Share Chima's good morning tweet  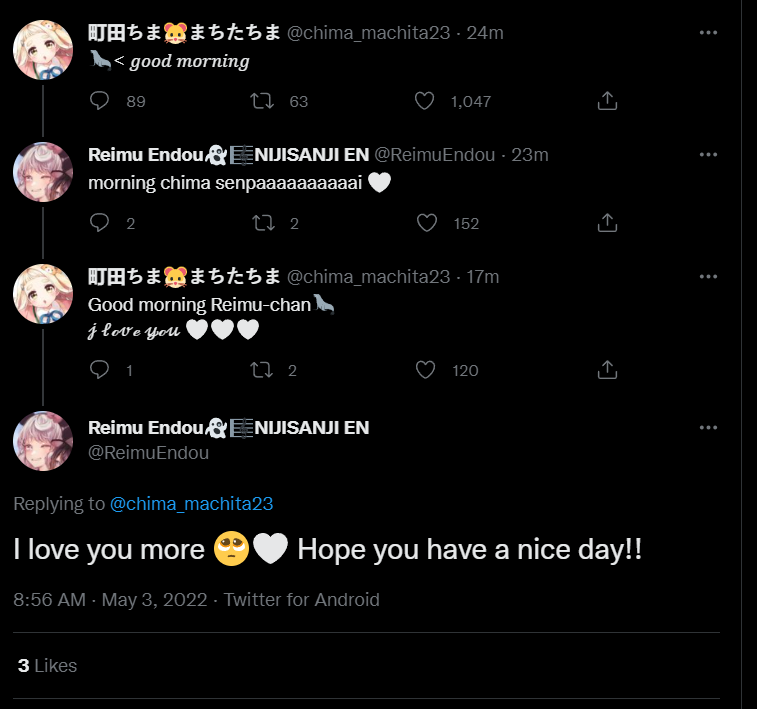tap(606, 101)
